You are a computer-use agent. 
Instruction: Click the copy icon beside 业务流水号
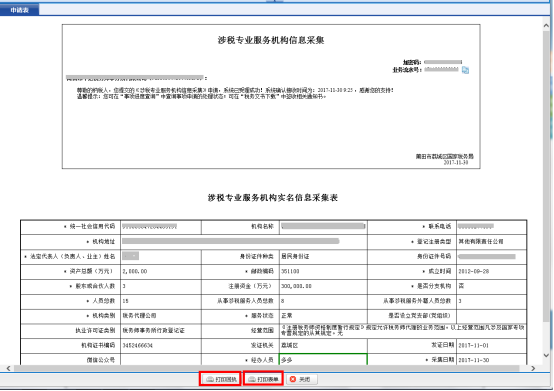pyautogui.click(x=465, y=70)
